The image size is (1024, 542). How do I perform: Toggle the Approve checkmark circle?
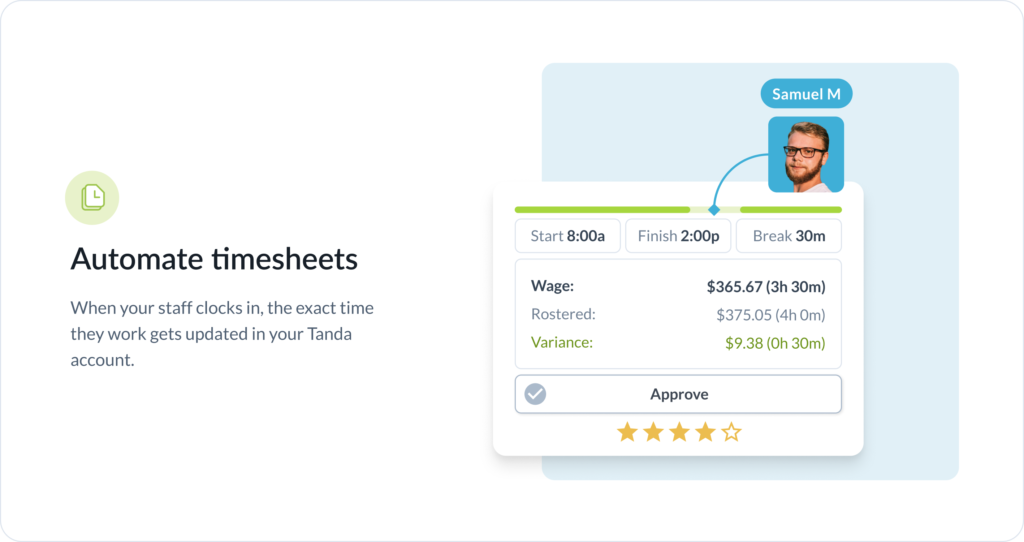click(x=536, y=394)
